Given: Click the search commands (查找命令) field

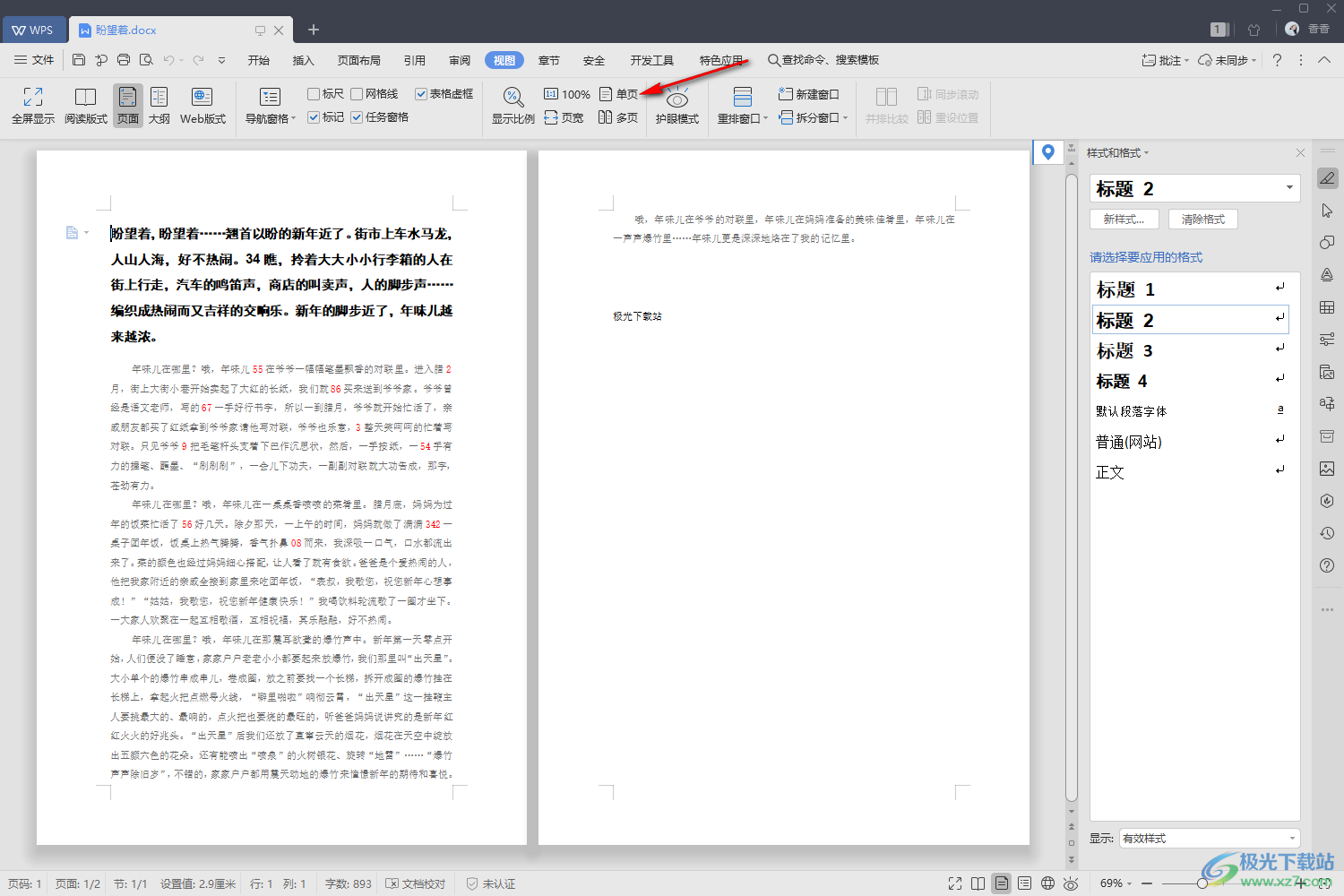Looking at the screenshot, I should tap(823, 60).
